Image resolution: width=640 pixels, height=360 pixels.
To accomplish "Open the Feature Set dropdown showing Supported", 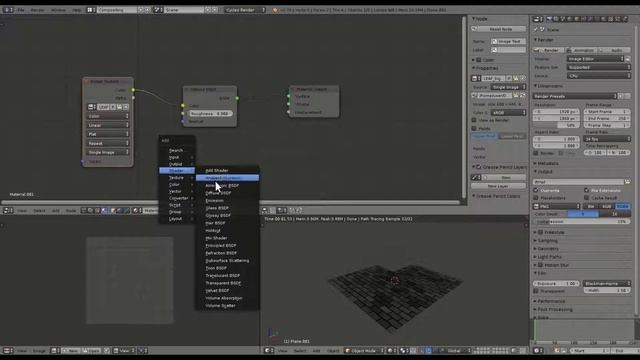I will pyautogui.click(x=599, y=67).
